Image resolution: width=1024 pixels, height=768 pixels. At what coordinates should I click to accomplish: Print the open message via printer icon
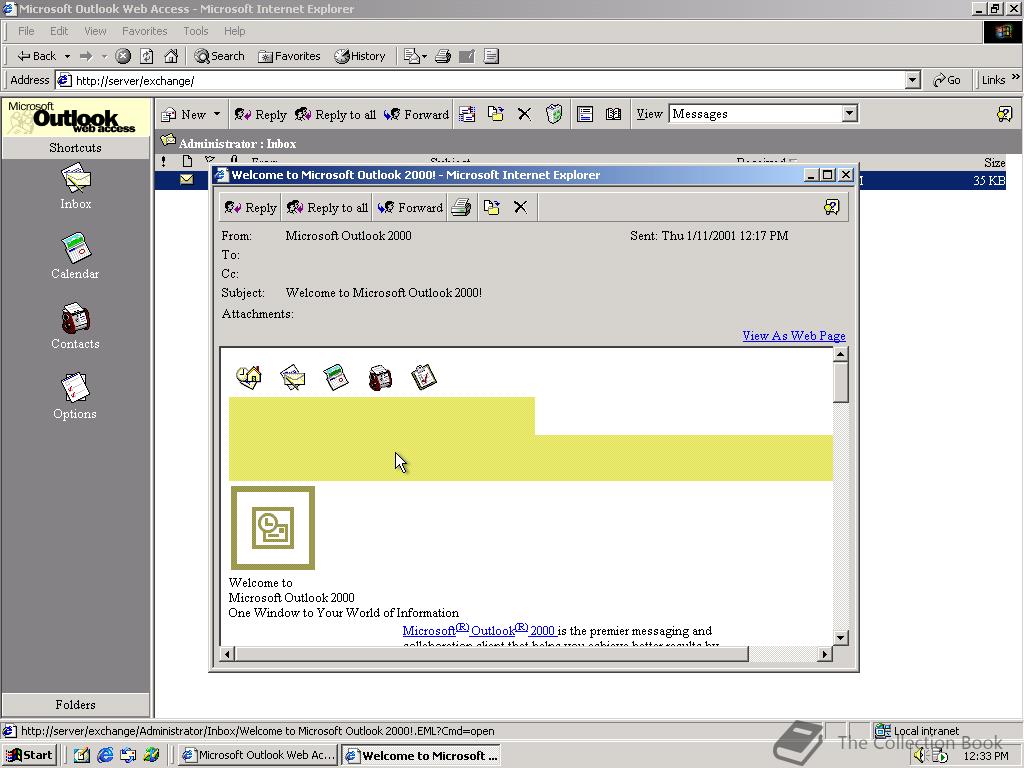click(462, 208)
